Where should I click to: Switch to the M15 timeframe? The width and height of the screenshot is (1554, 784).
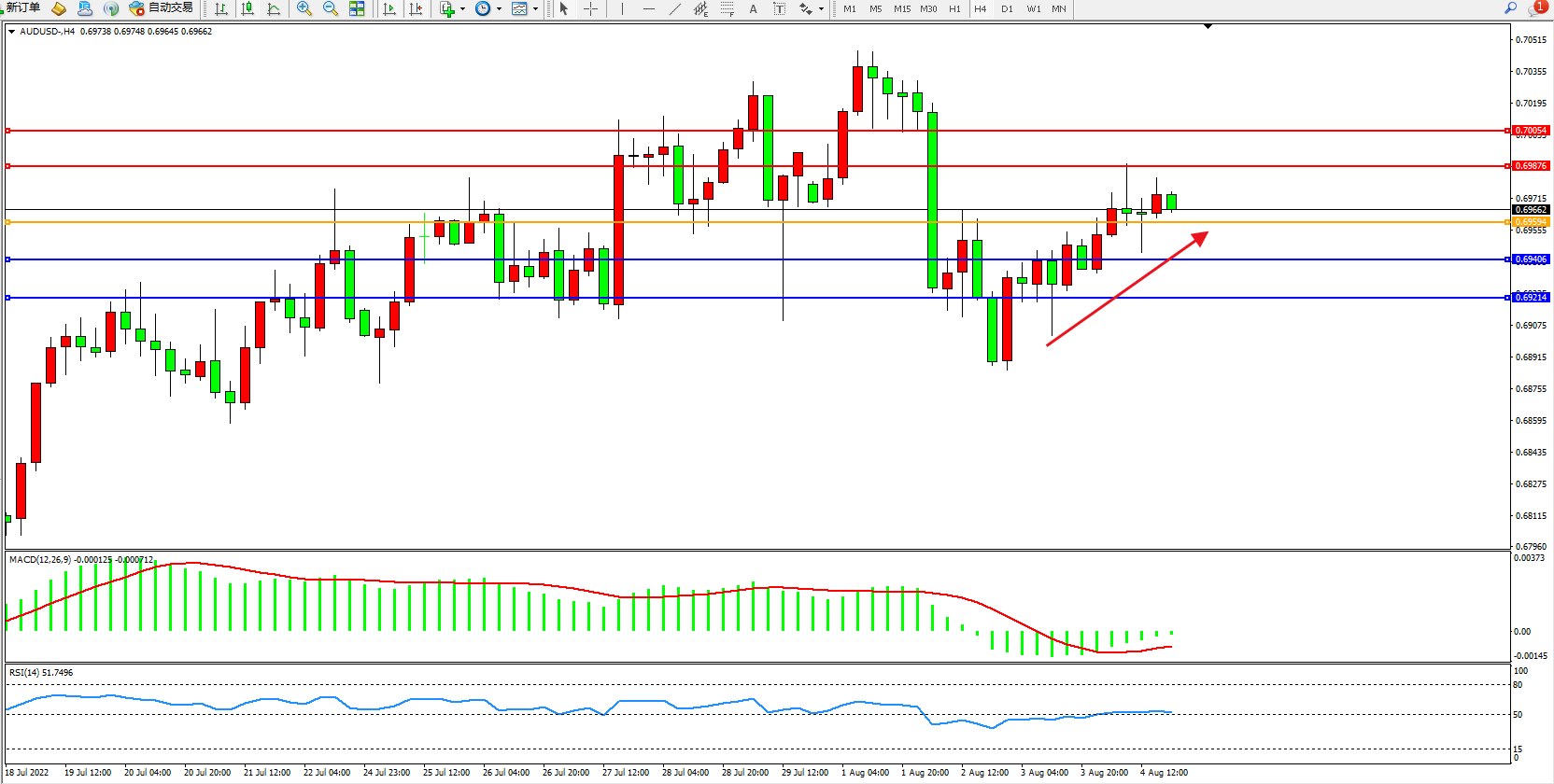tap(901, 8)
